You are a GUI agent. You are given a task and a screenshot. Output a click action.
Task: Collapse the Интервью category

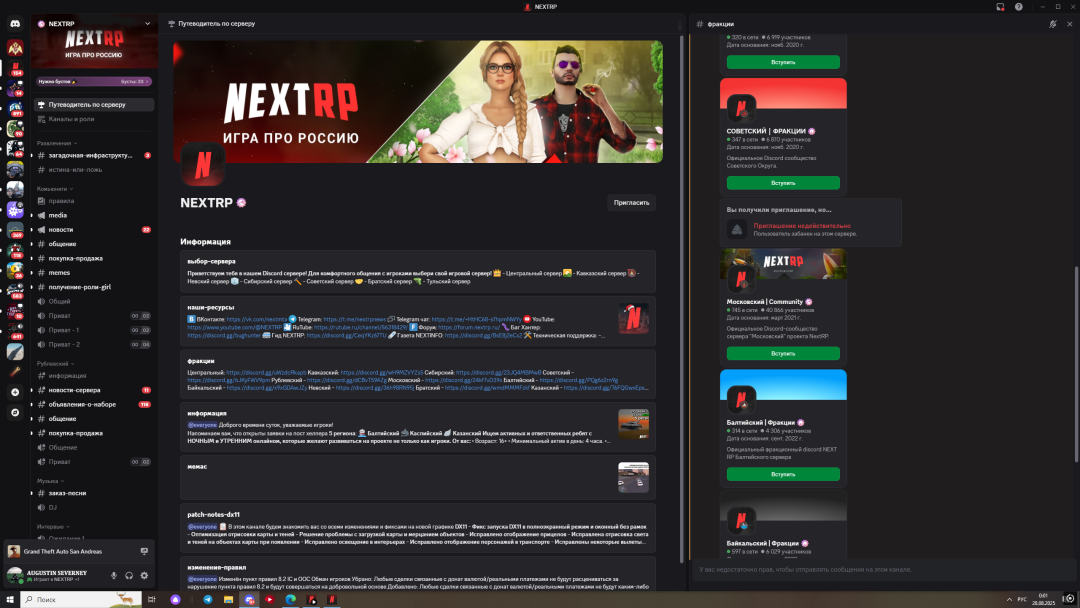pos(52,527)
